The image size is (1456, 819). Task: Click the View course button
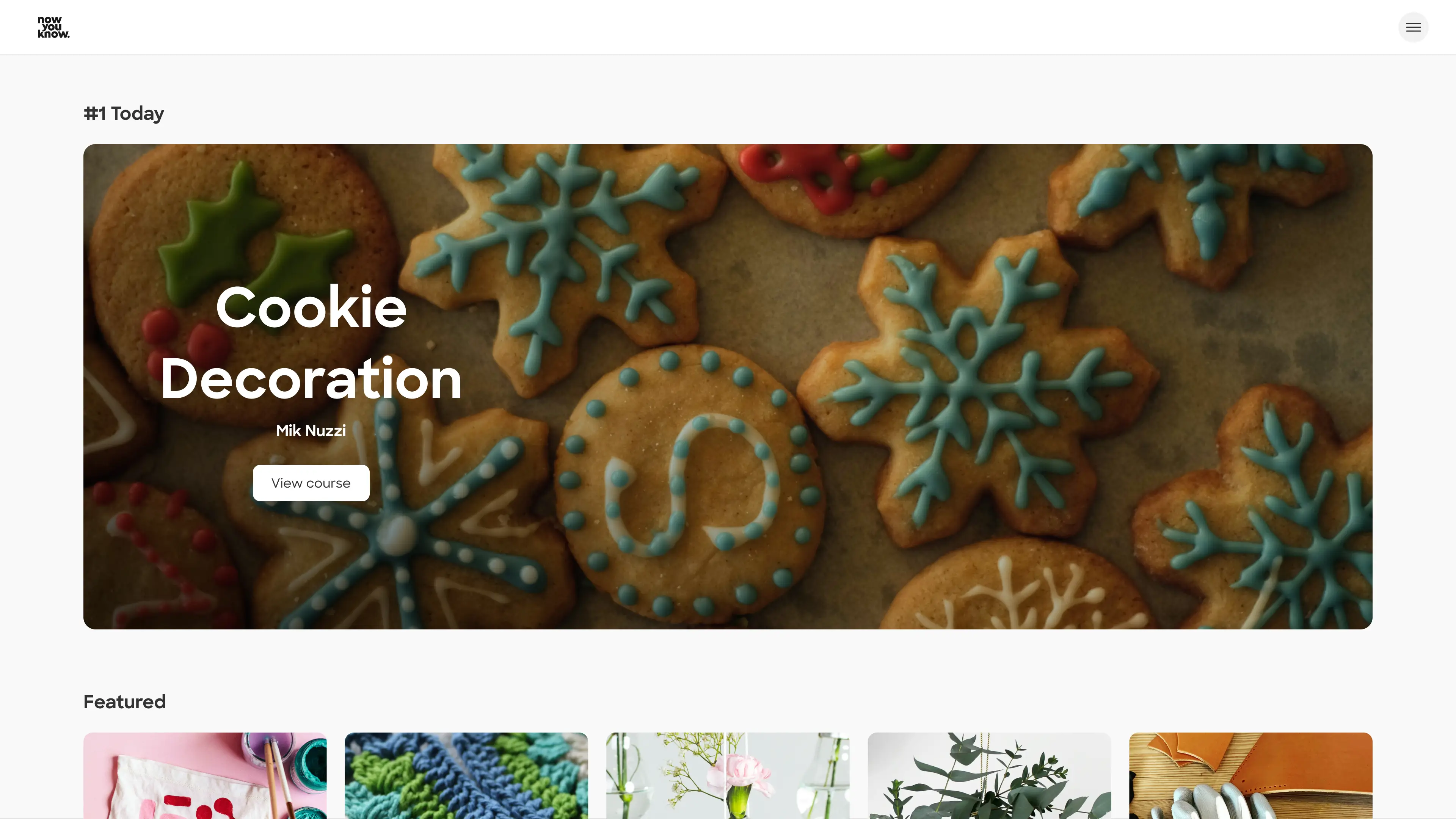pos(311,483)
